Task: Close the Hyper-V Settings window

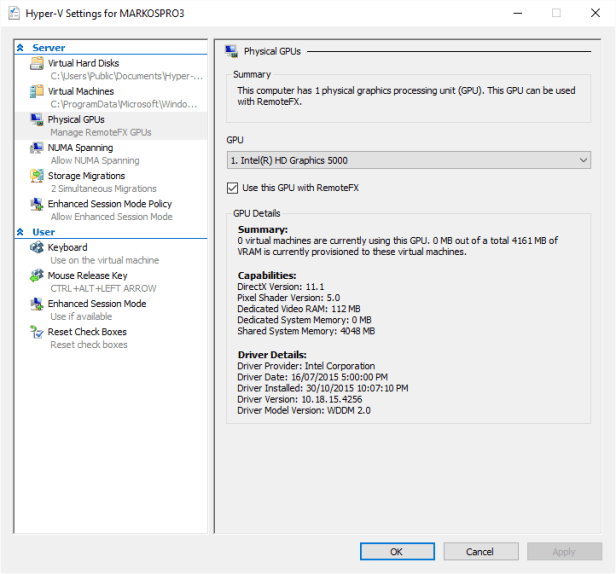Action: tap(595, 14)
